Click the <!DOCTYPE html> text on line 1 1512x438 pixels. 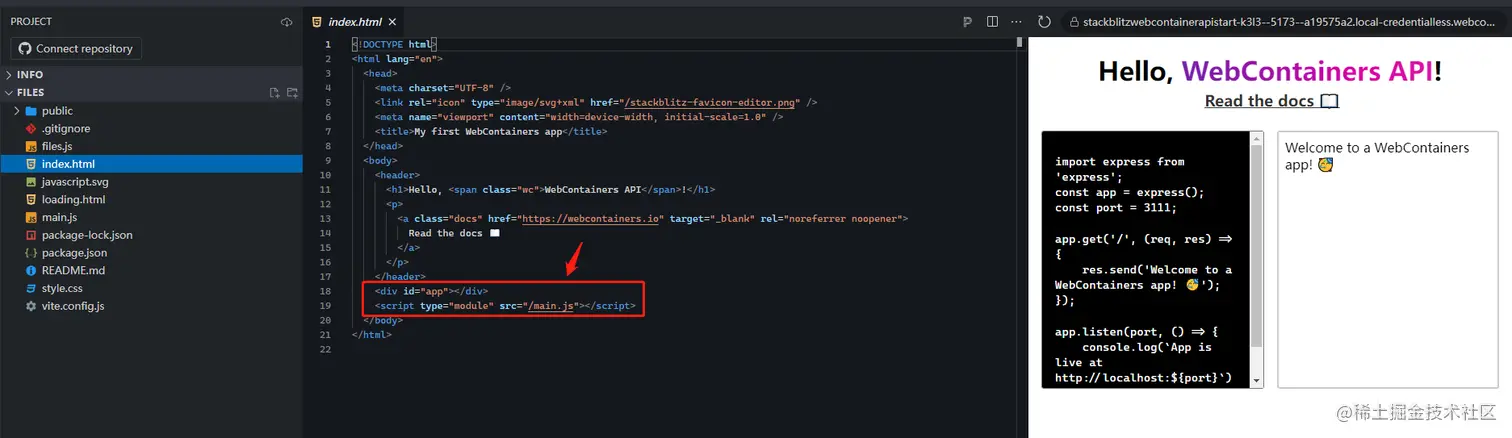pyautogui.click(x=395, y=44)
